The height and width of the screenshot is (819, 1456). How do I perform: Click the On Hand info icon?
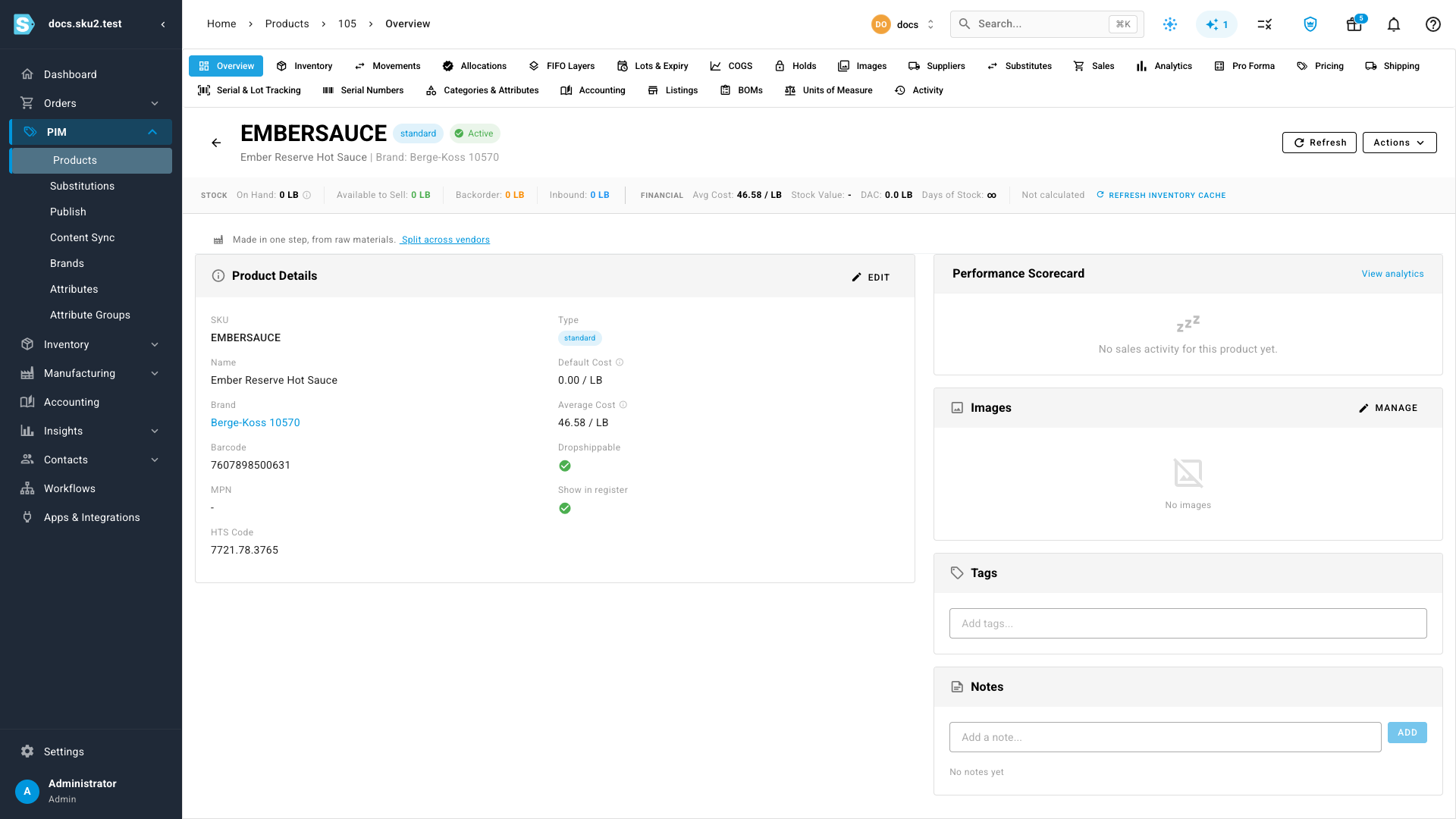pyautogui.click(x=307, y=195)
